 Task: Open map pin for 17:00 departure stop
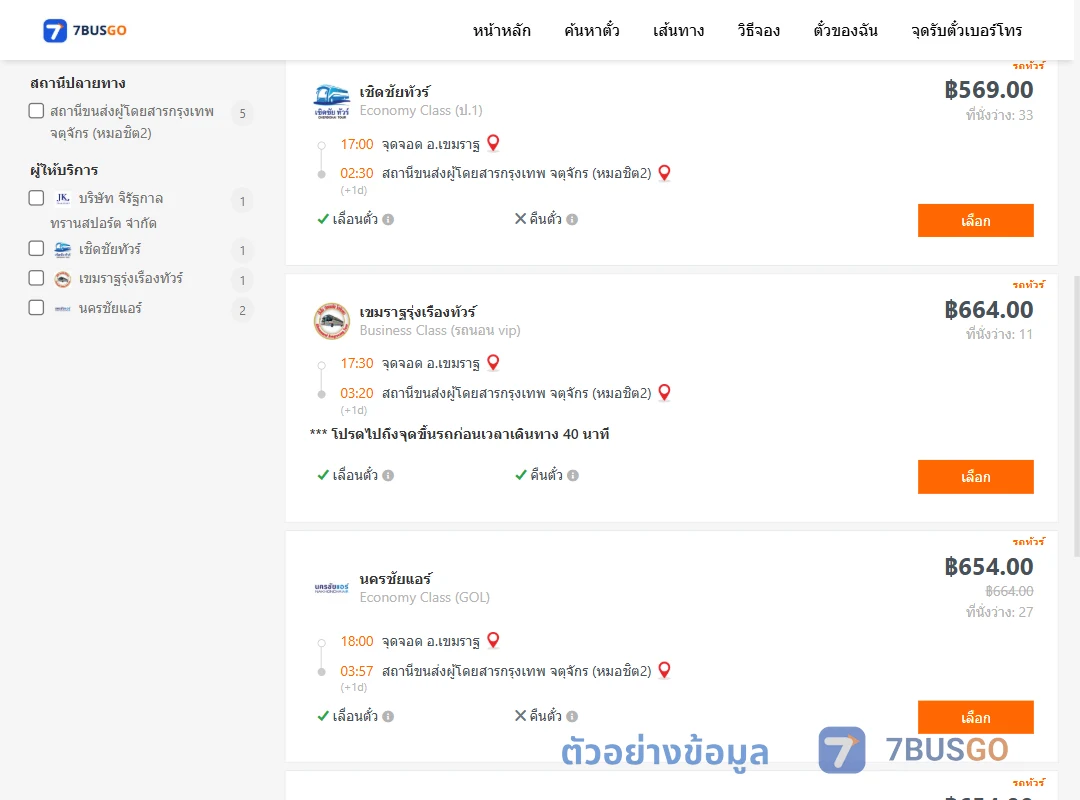click(493, 143)
